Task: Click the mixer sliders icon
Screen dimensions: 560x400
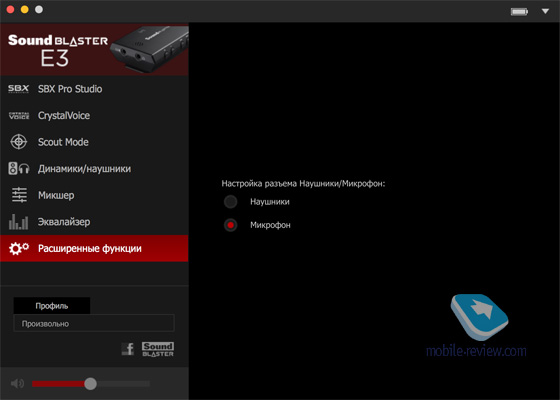Action: [19, 195]
